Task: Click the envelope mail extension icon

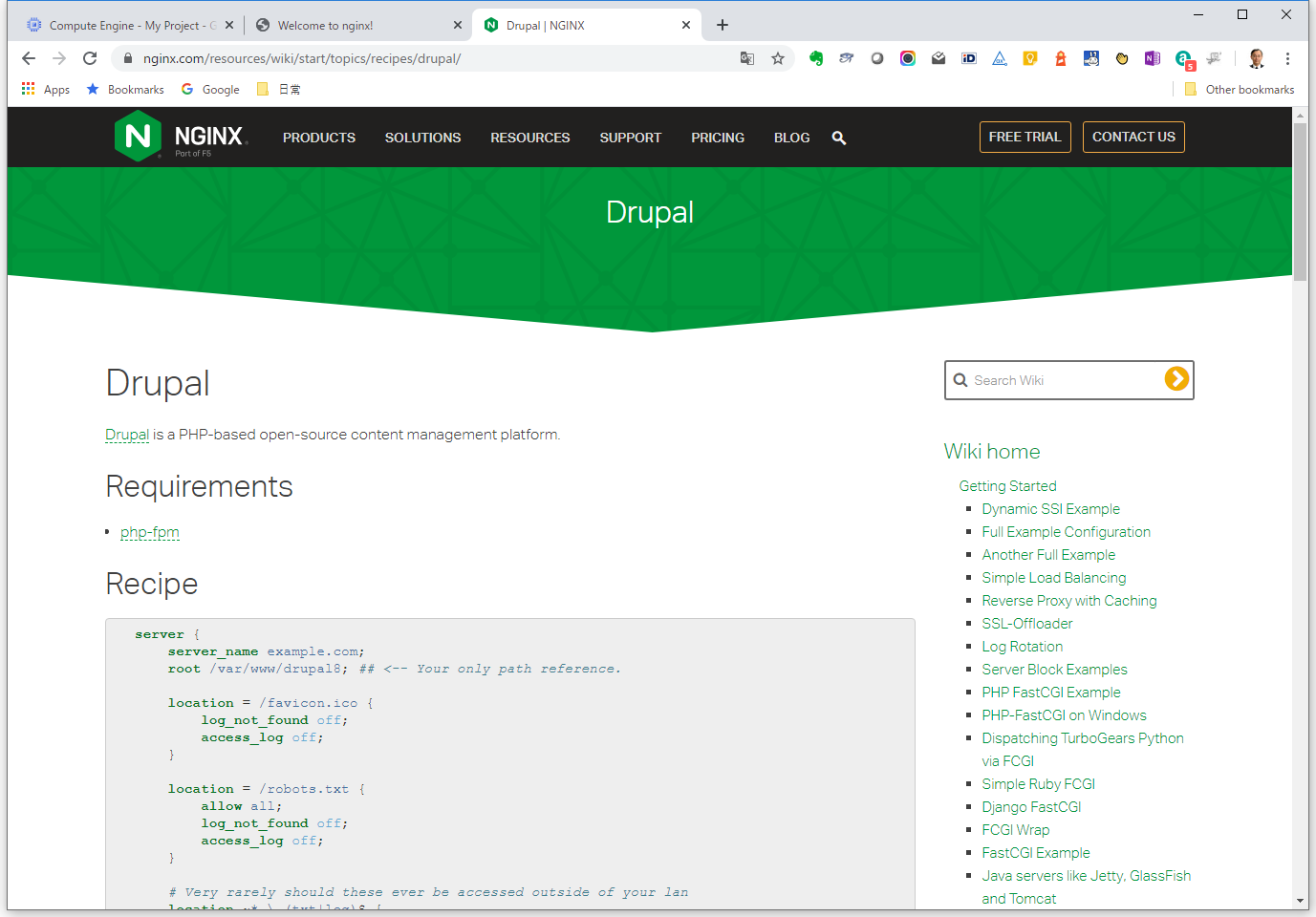Action: click(x=938, y=58)
